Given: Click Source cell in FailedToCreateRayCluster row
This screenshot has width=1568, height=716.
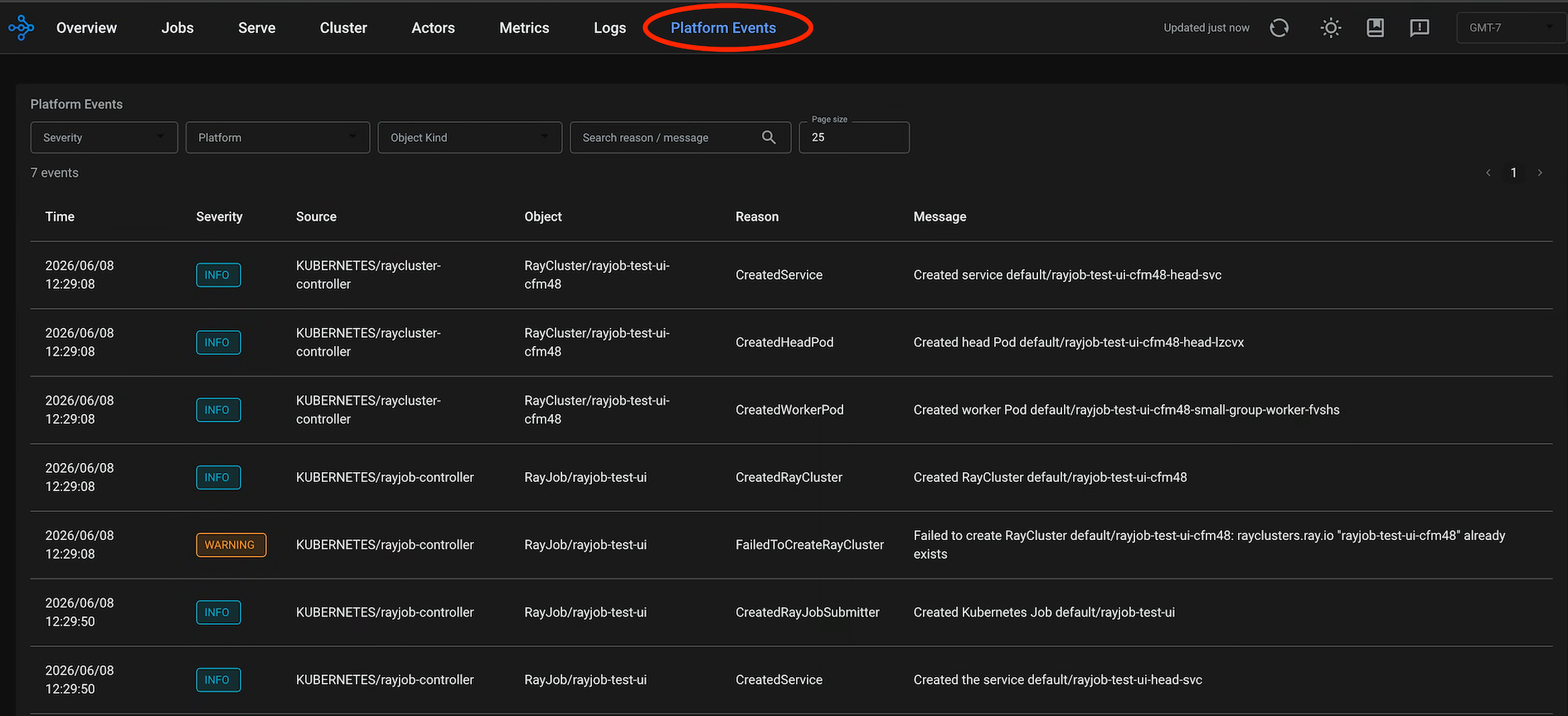Looking at the screenshot, I should (385, 545).
